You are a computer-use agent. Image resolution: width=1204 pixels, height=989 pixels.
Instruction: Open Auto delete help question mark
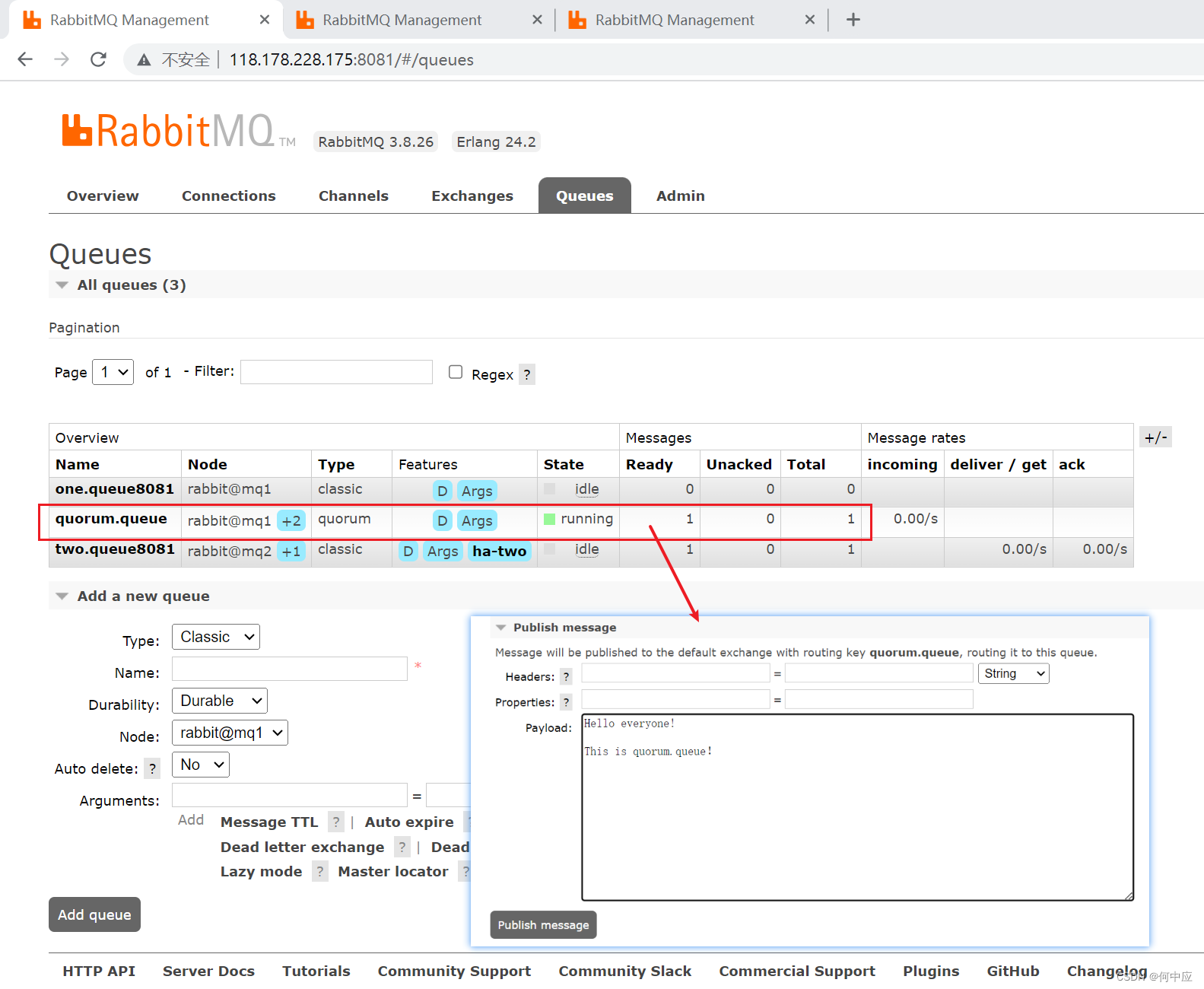152,768
